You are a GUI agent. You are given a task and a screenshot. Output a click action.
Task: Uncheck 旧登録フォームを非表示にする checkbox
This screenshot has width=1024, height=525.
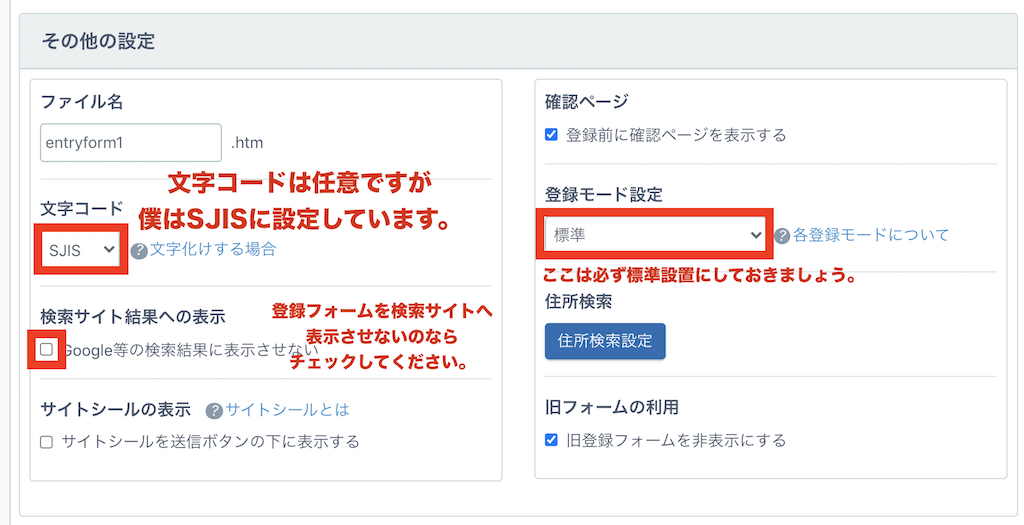pos(551,440)
